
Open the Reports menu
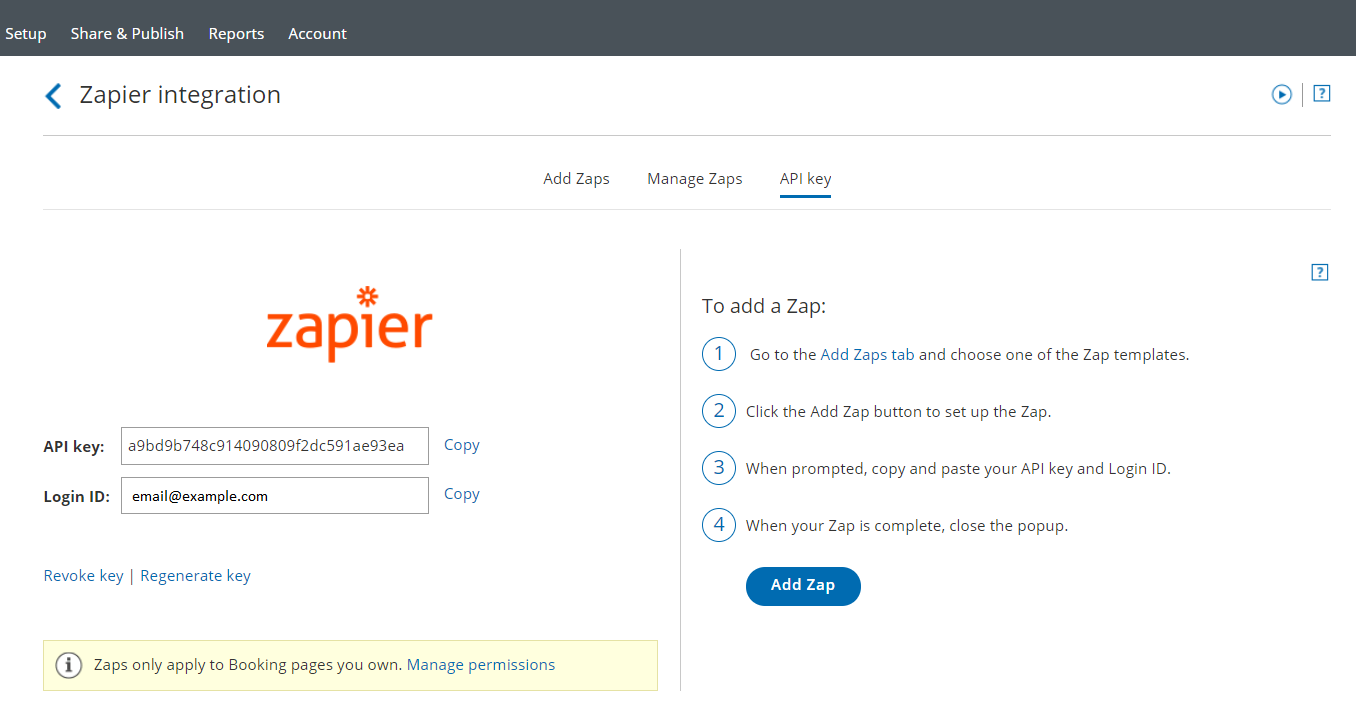pos(236,33)
